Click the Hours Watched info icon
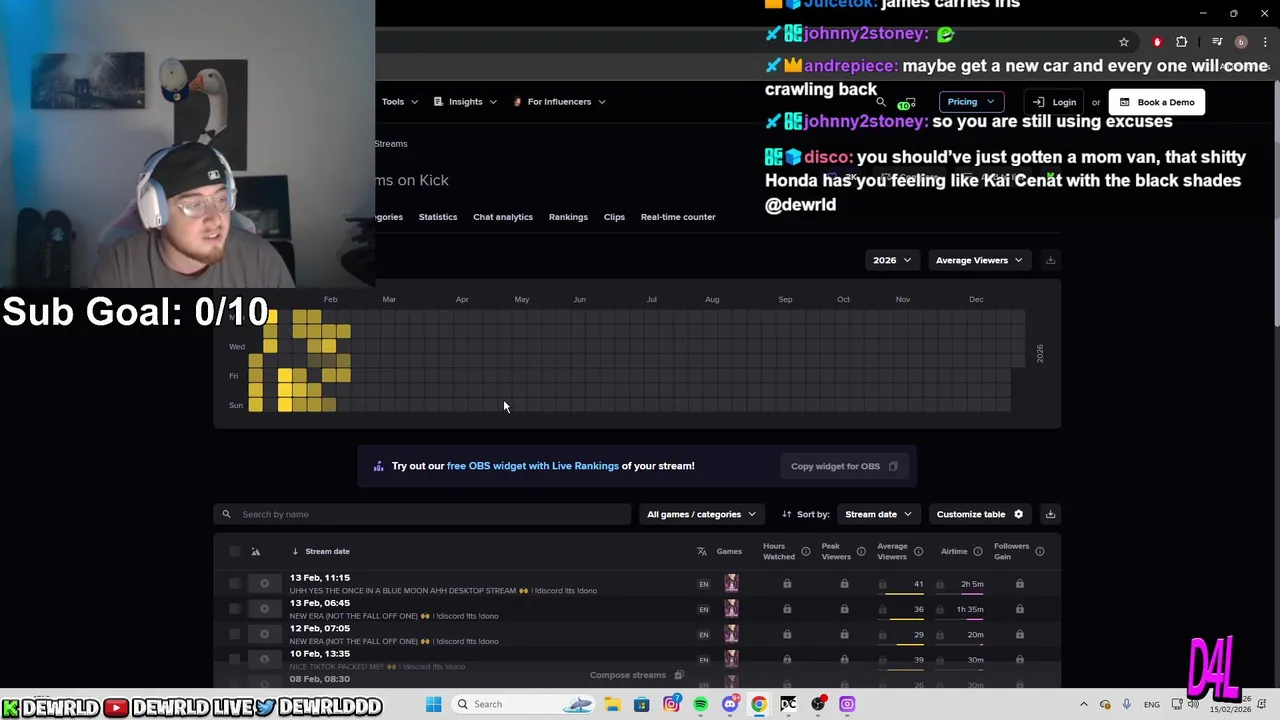The image size is (1280, 720). pyautogui.click(x=806, y=551)
